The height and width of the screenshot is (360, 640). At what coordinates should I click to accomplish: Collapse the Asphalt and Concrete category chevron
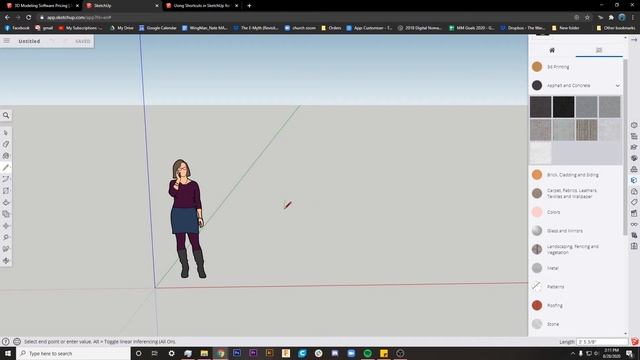tap(618, 85)
